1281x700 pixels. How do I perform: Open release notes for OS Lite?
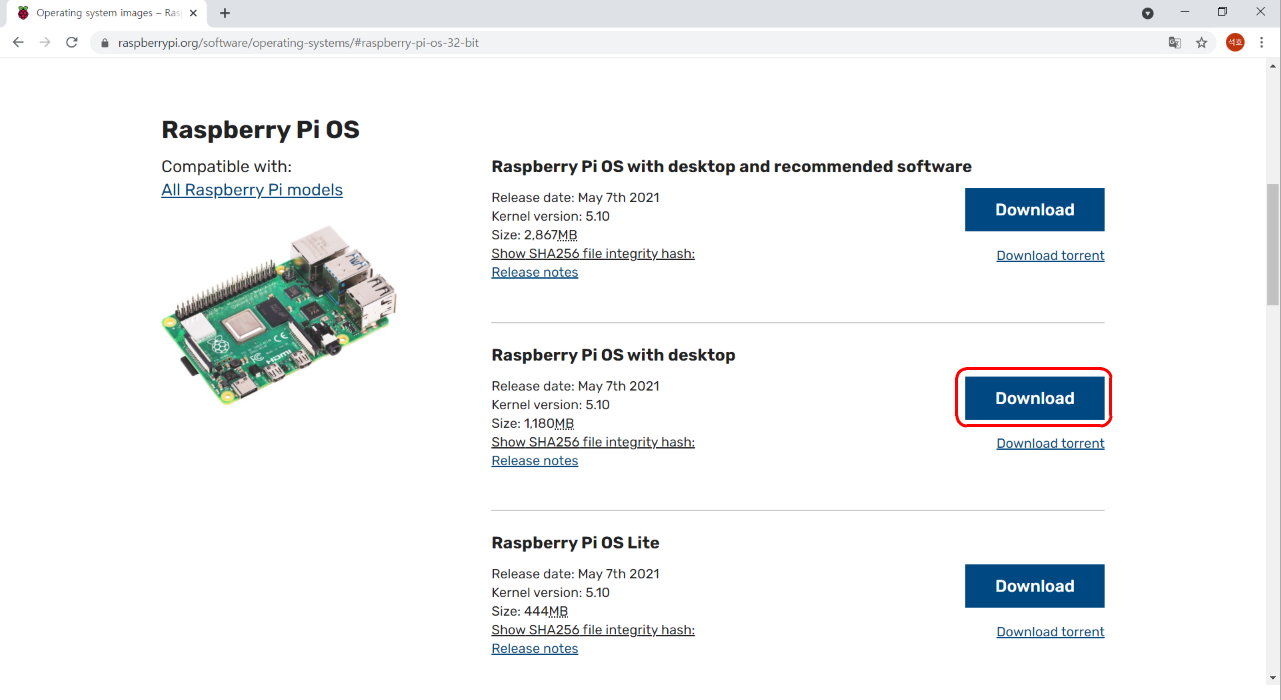[535, 649]
